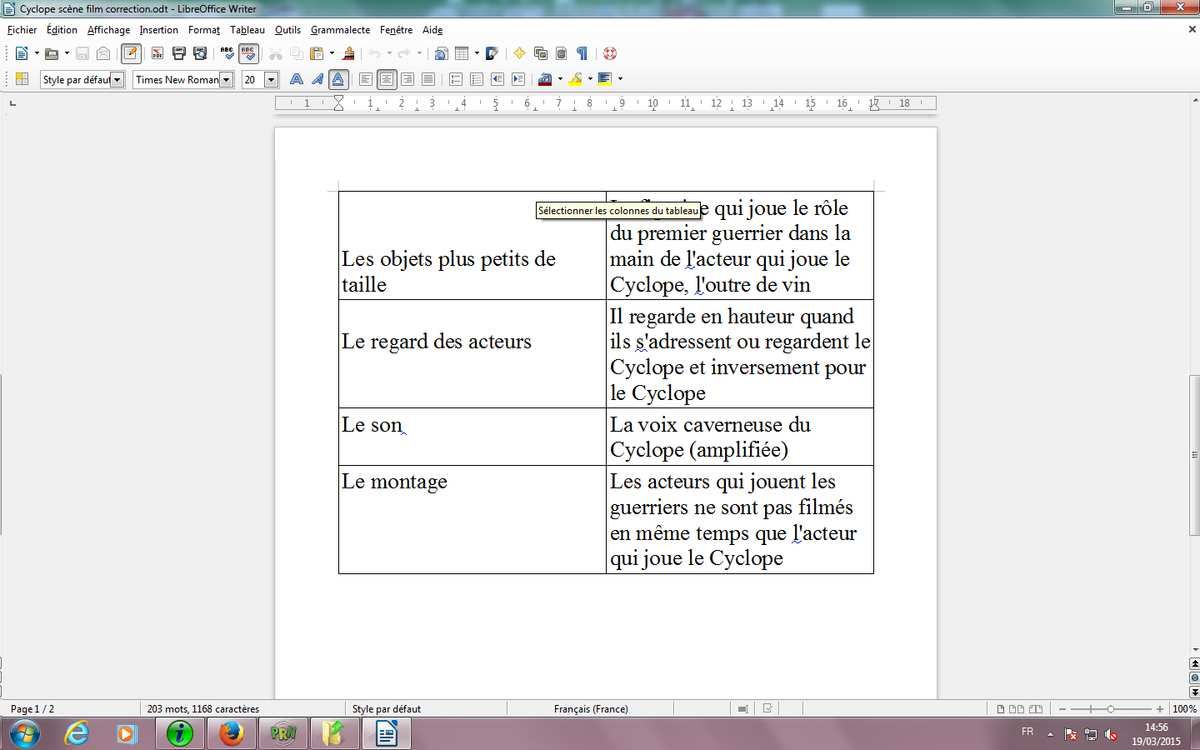Expand the Paste options dropdown arrow

(x=332, y=53)
